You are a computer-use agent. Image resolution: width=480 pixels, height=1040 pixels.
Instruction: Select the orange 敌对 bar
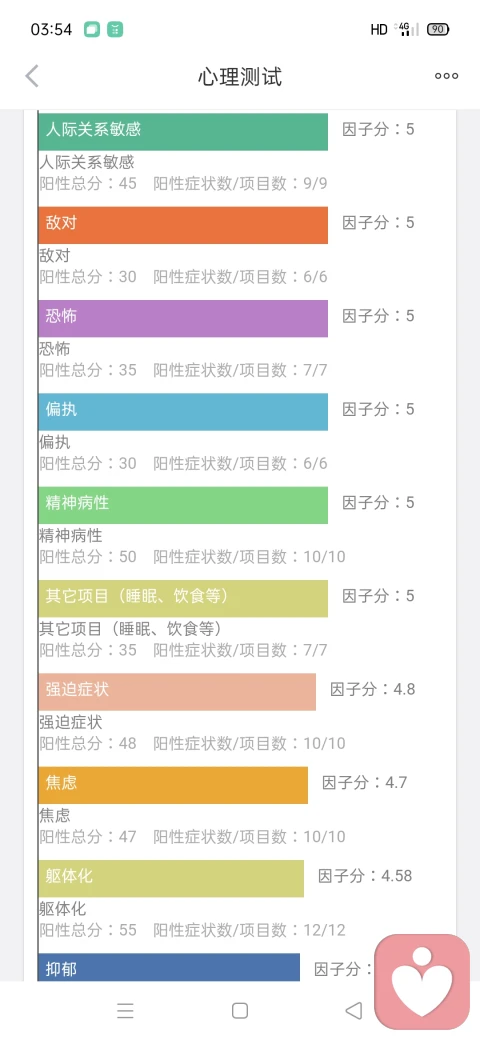[183, 225]
